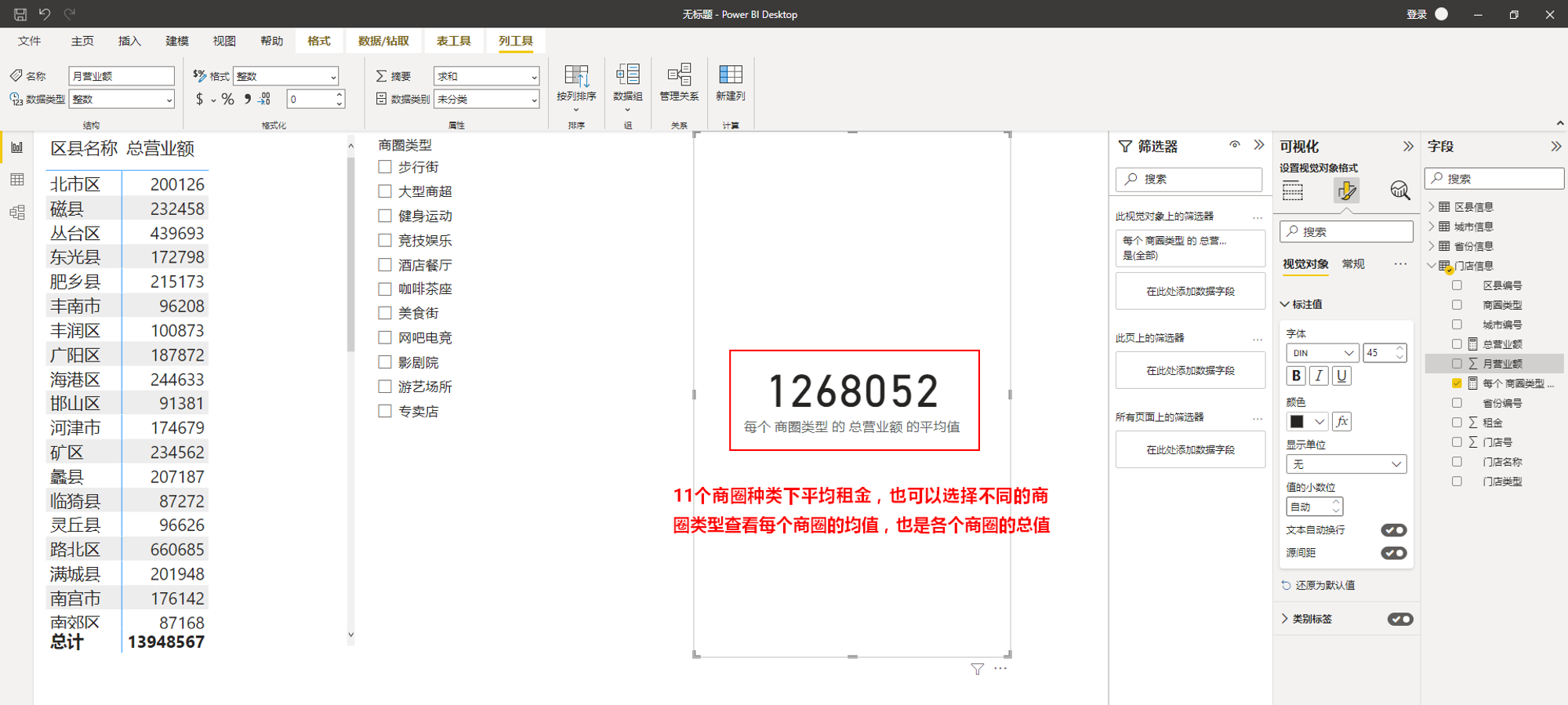Click the Fields pane search box
This screenshot has width=1568, height=705.
[x=1494, y=178]
